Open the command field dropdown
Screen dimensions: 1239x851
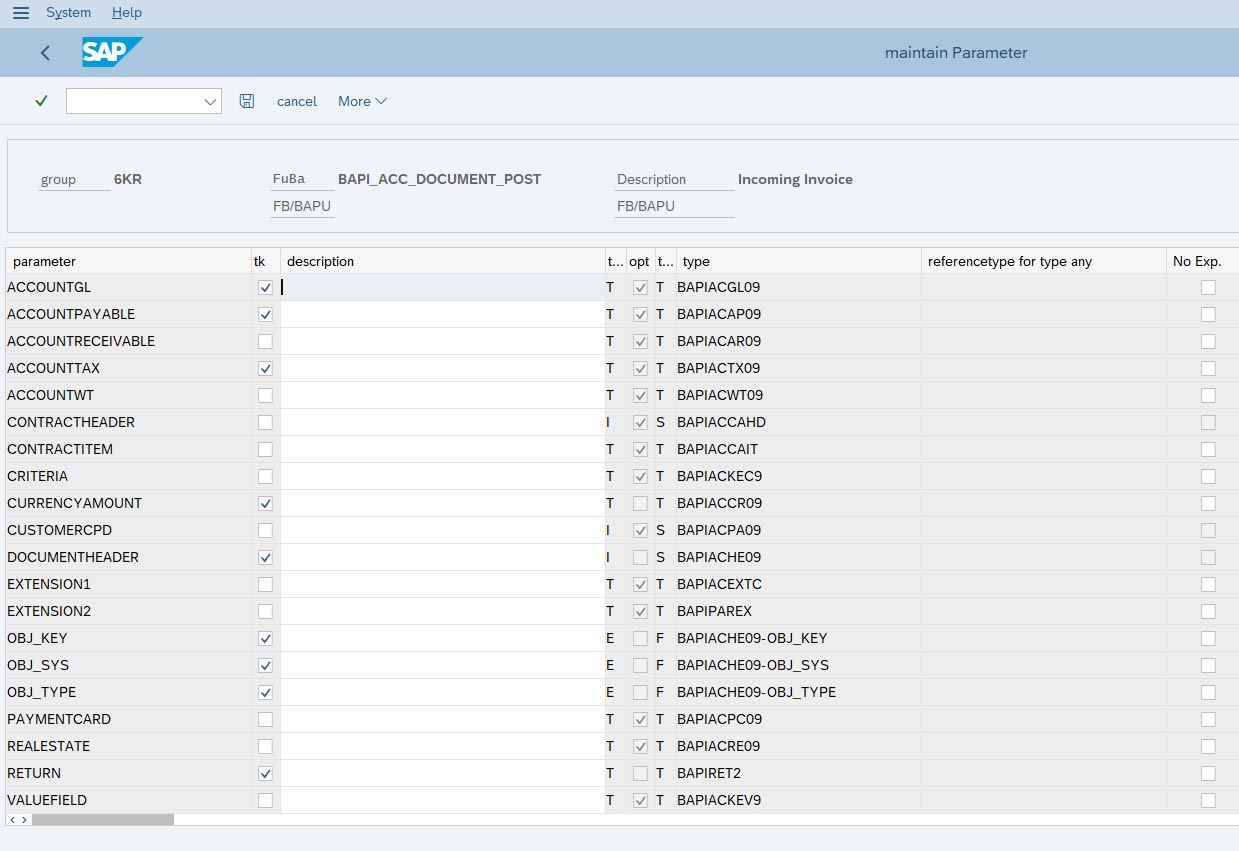tap(210, 101)
